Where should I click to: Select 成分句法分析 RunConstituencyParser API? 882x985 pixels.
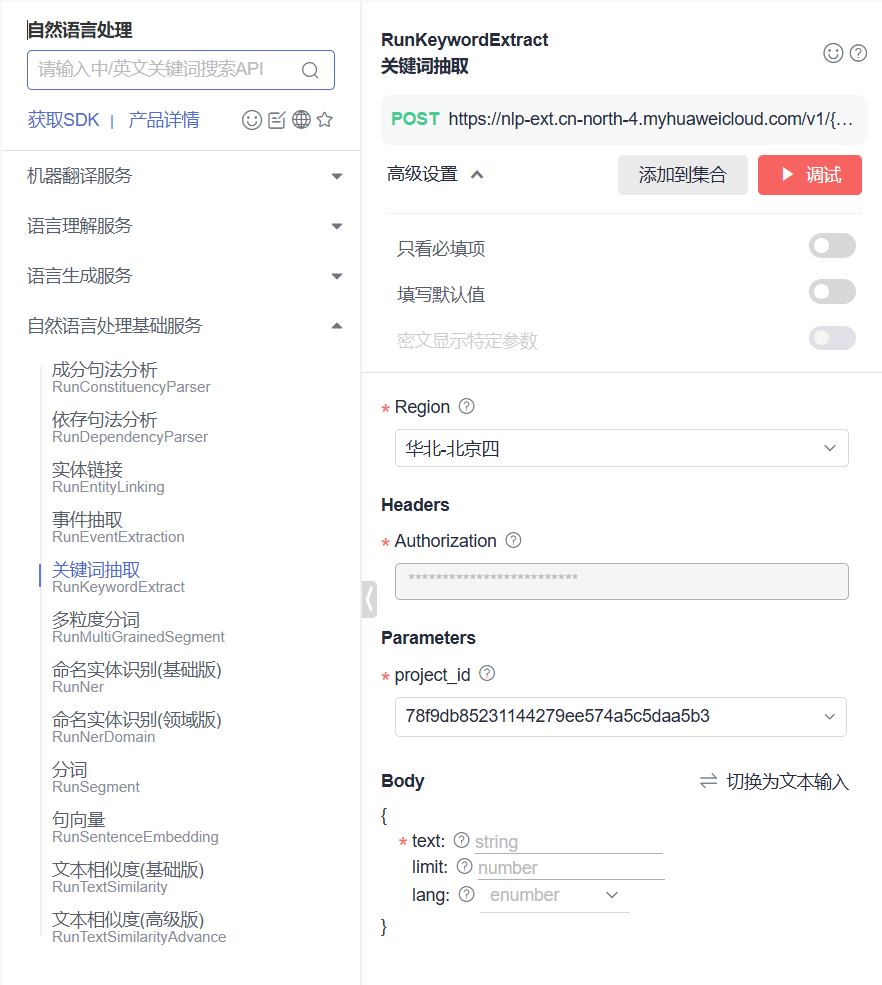pyautogui.click(x=131, y=377)
